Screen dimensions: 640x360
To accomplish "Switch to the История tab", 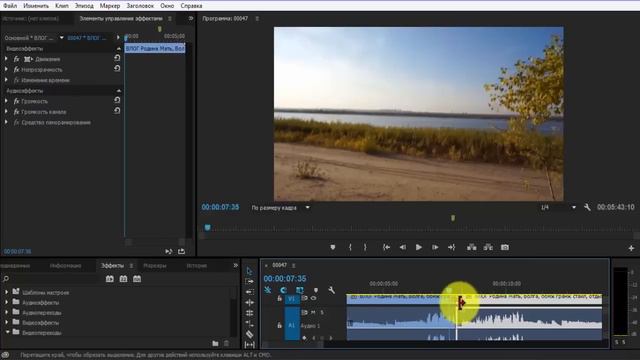I will 197,266.
